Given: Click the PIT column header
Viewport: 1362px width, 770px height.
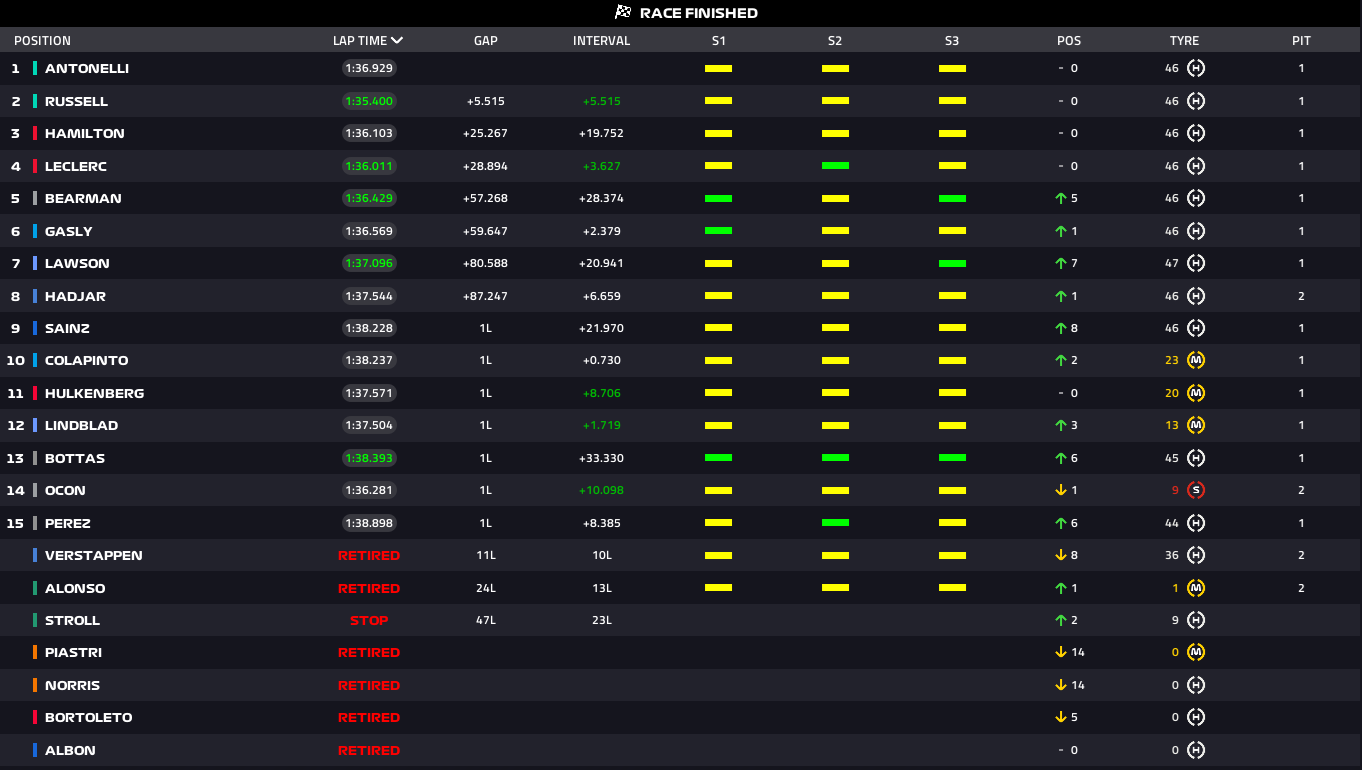Looking at the screenshot, I should pyautogui.click(x=1301, y=41).
